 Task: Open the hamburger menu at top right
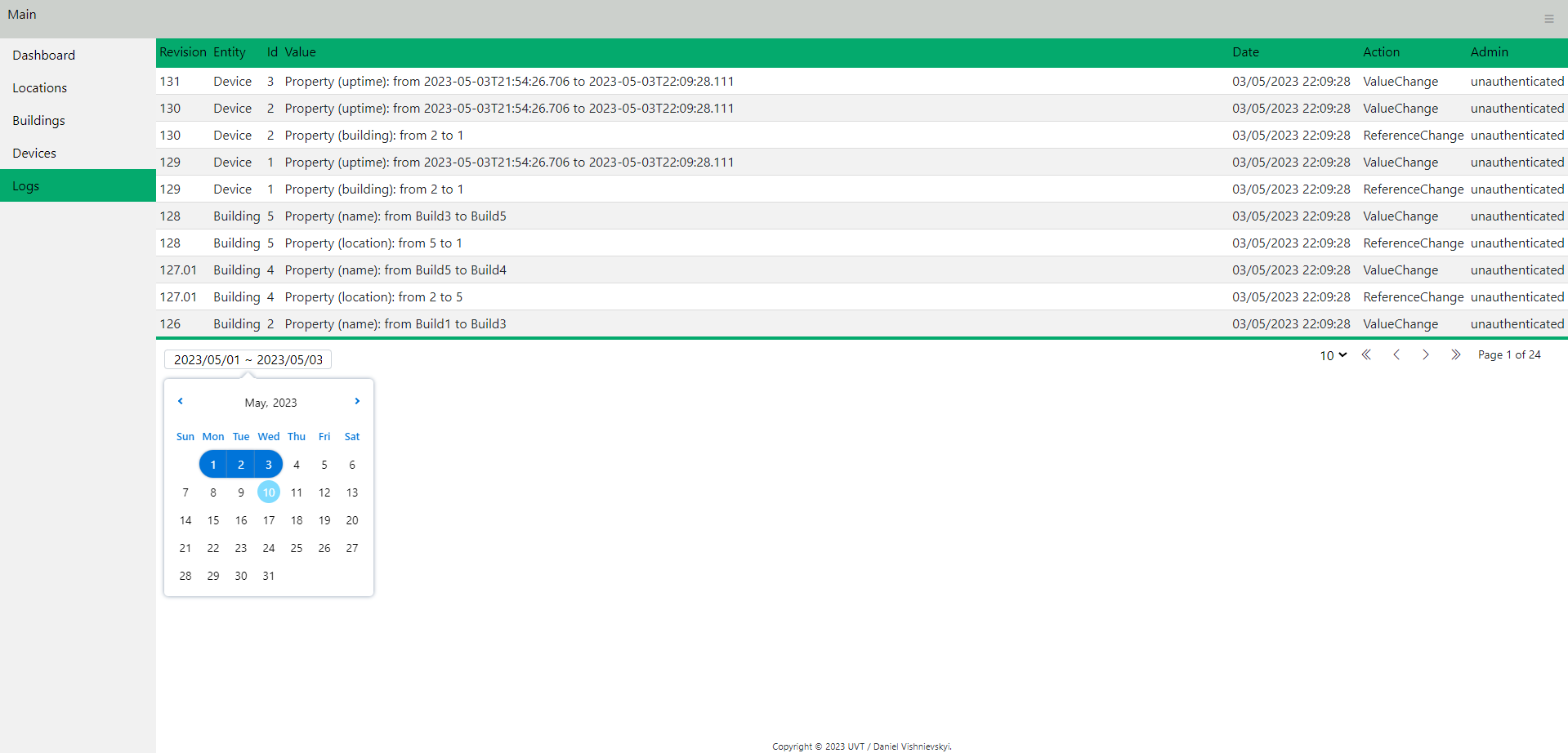[x=1548, y=18]
